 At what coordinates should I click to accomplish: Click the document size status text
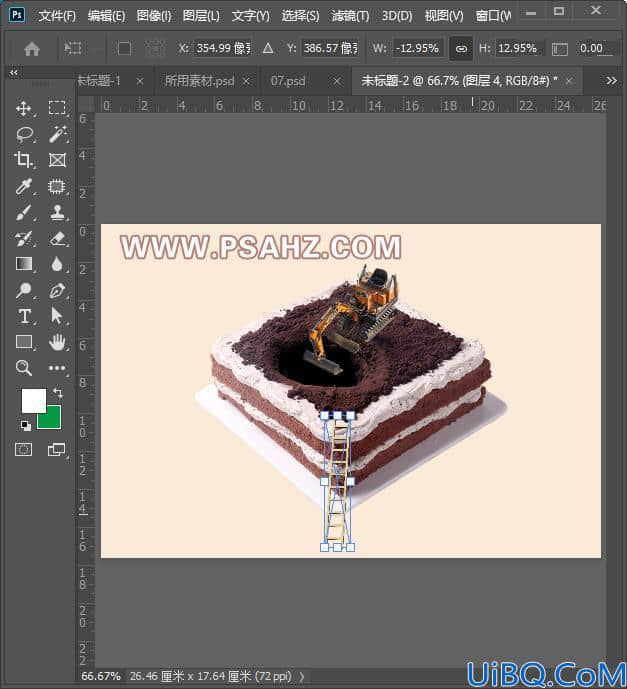pos(211,676)
